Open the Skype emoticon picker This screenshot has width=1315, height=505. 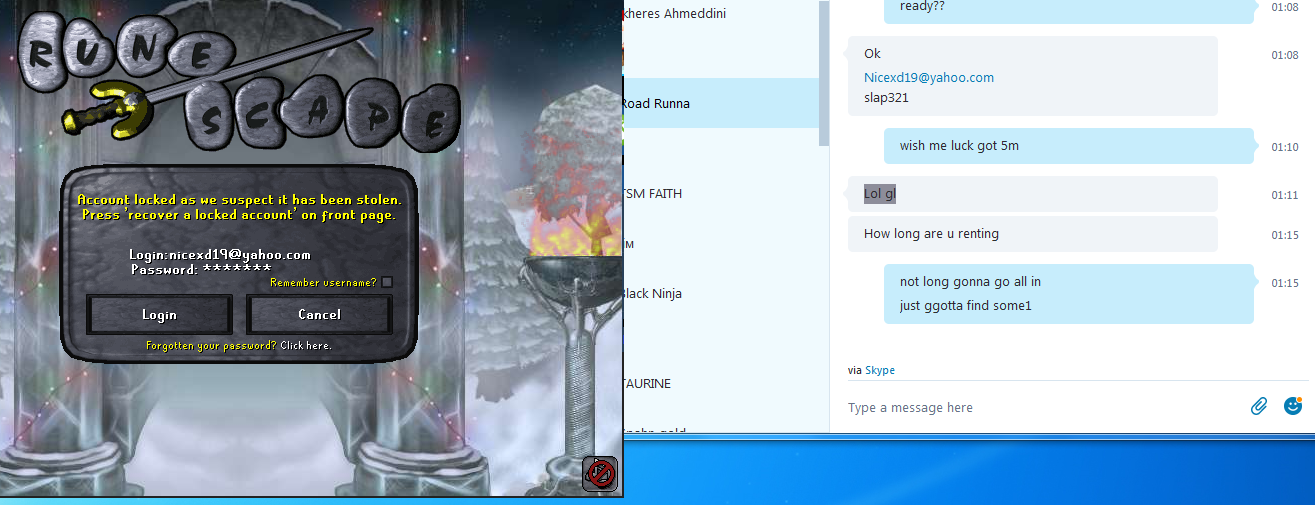(1293, 406)
